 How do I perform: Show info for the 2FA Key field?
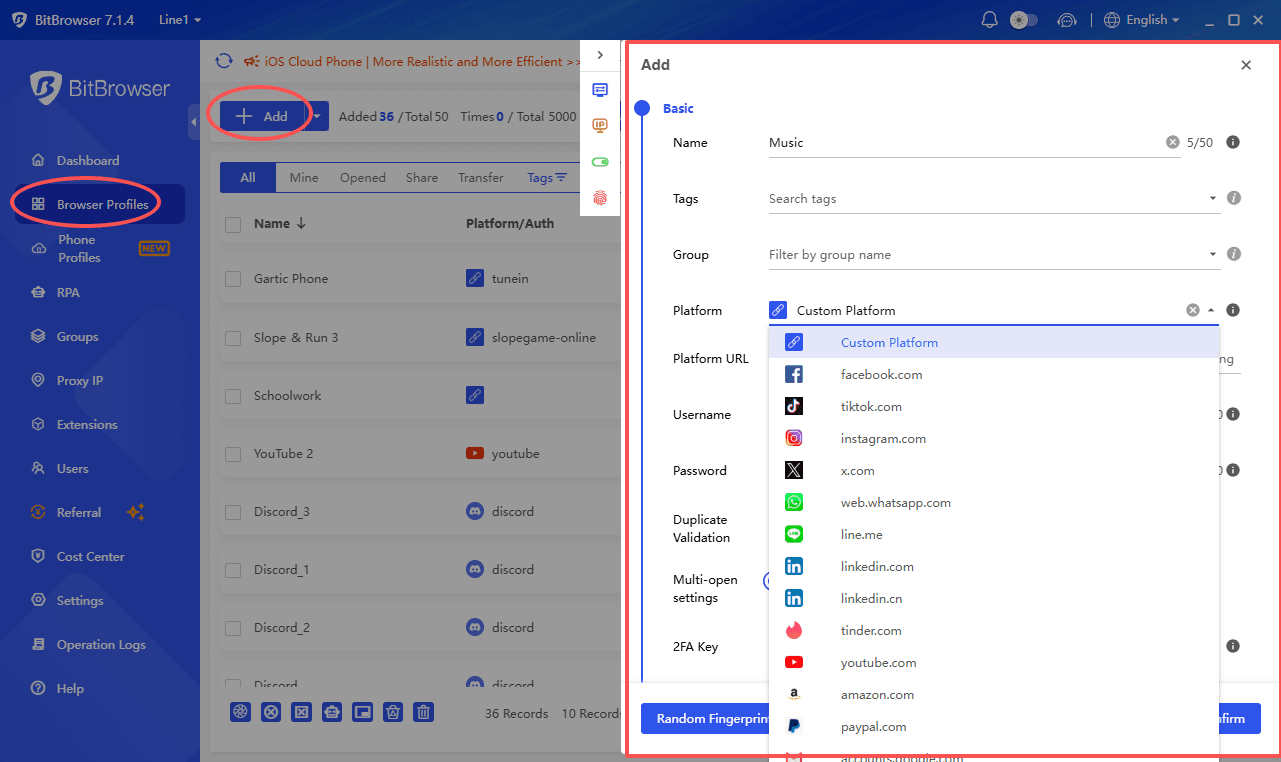1233,646
